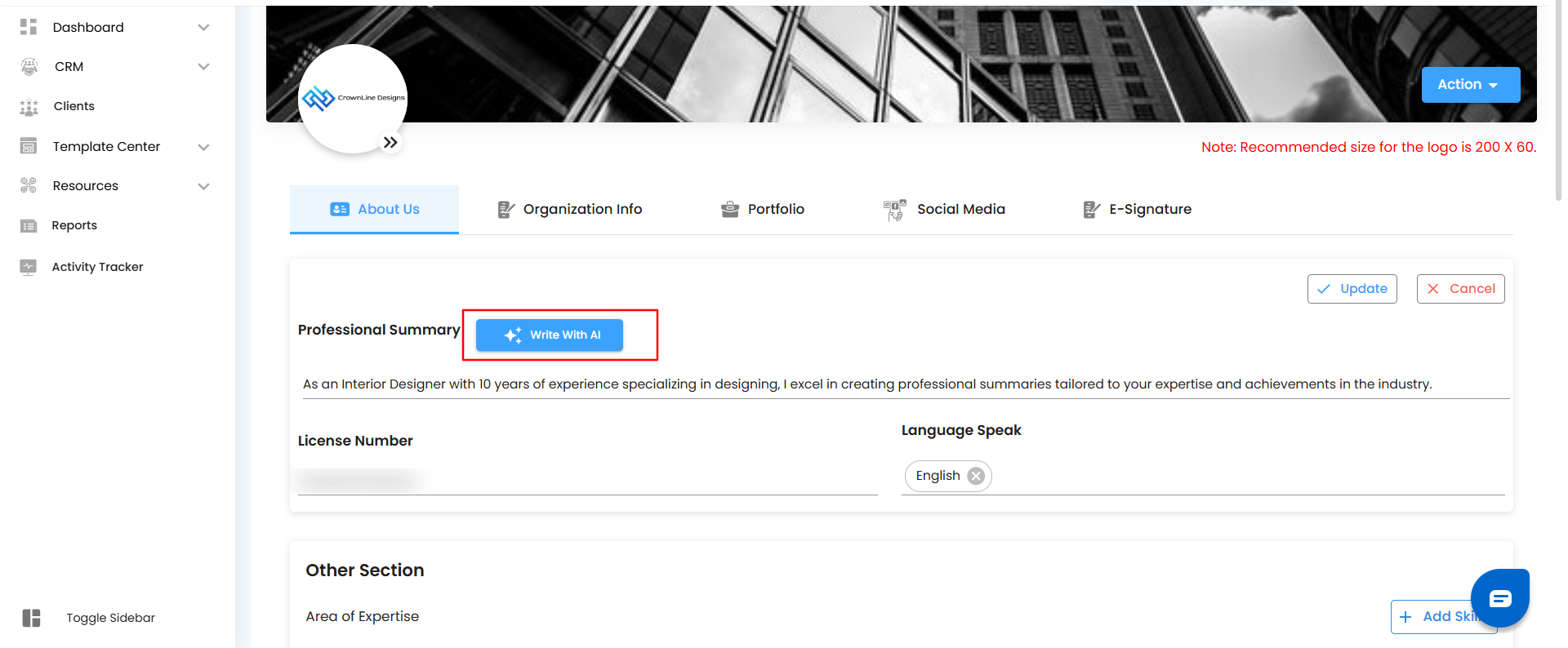Image resolution: width=1568 pixels, height=648 pixels.
Task: Click the Social Media icon
Action: coord(895,210)
